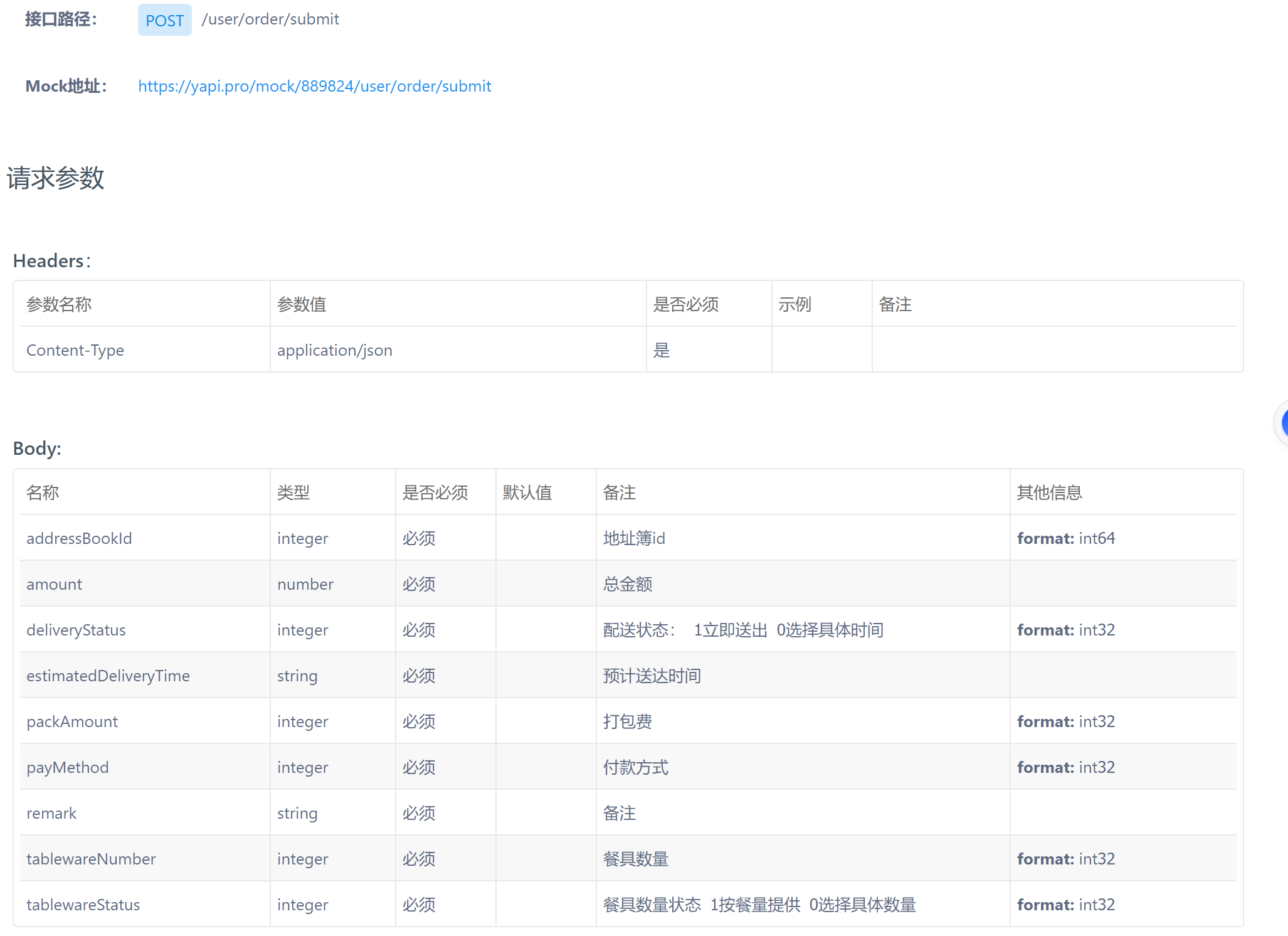
Task: Click format int64 info for addressBookId
Action: (x=1065, y=538)
